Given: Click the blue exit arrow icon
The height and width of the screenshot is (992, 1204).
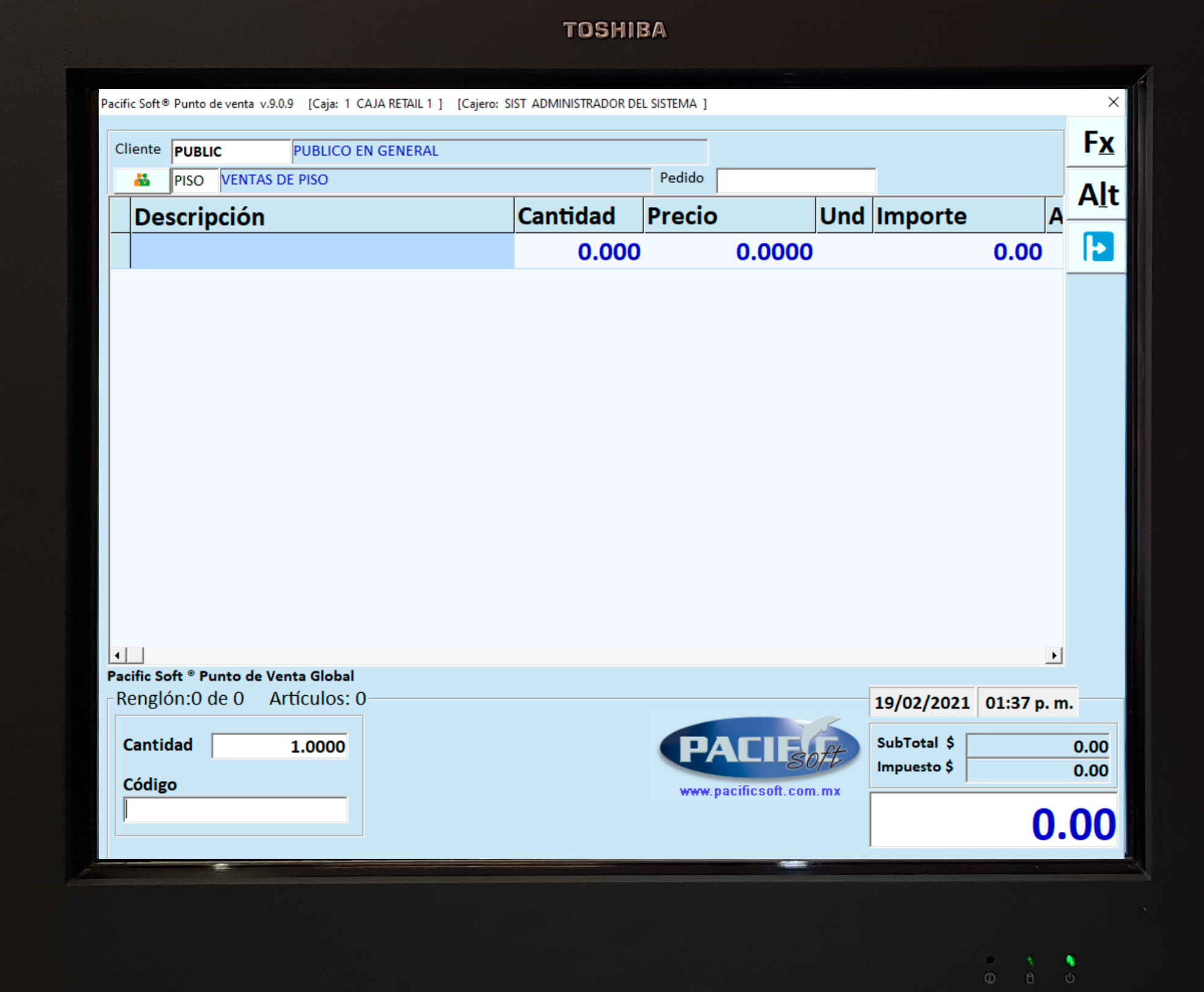Looking at the screenshot, I should pos(1097,247).
